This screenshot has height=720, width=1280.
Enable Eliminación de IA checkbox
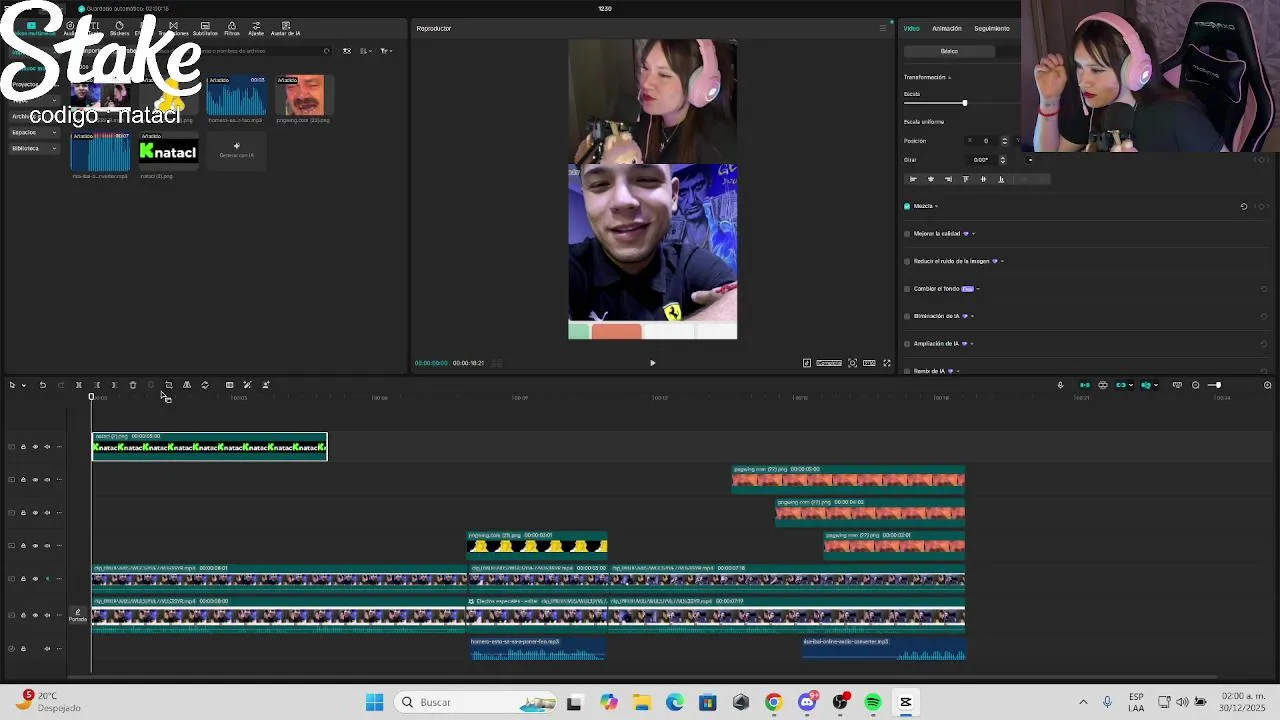pyautogui.click(x=907, y=316)
